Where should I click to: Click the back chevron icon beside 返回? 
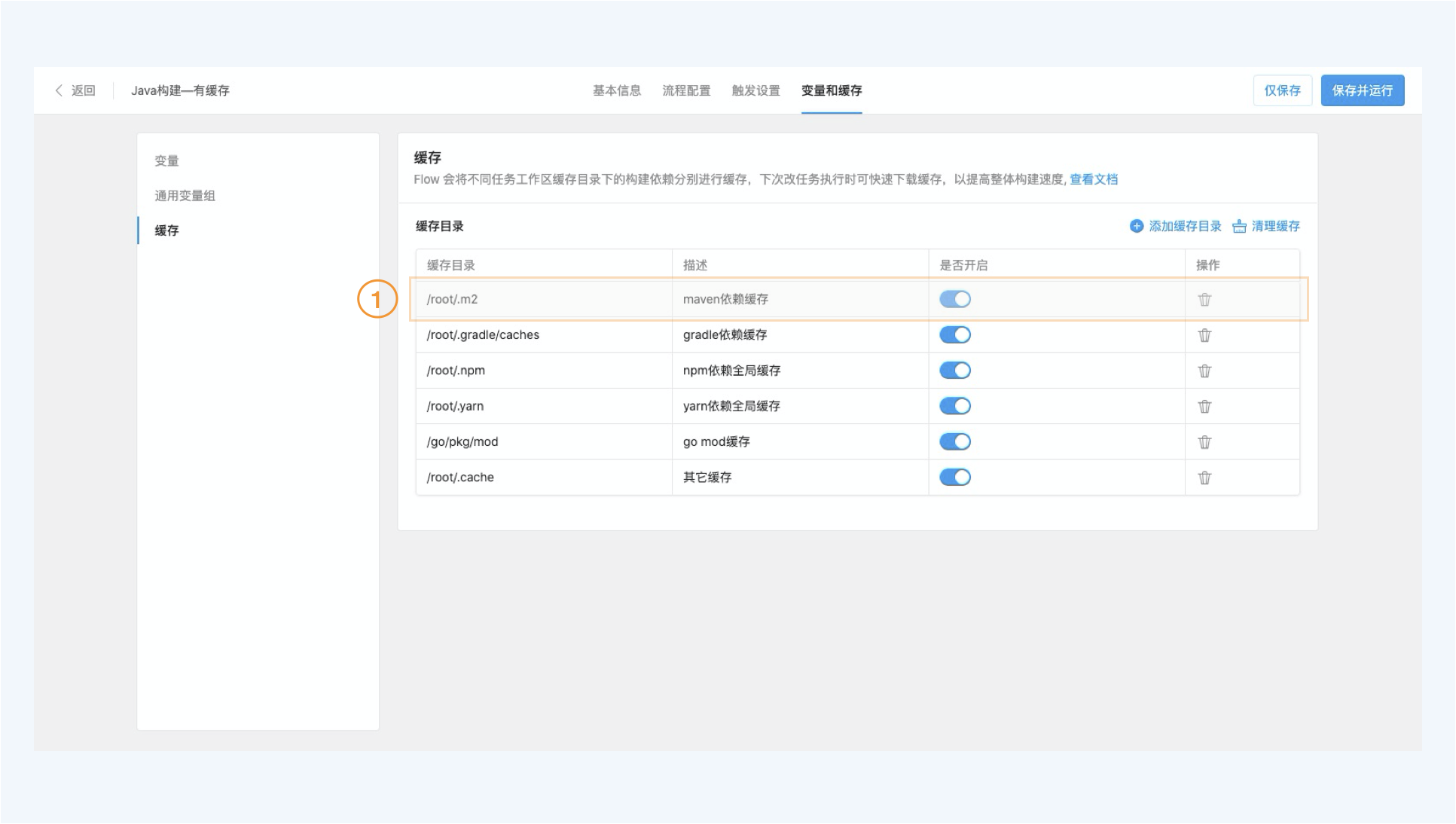click(x=59, y=90)
